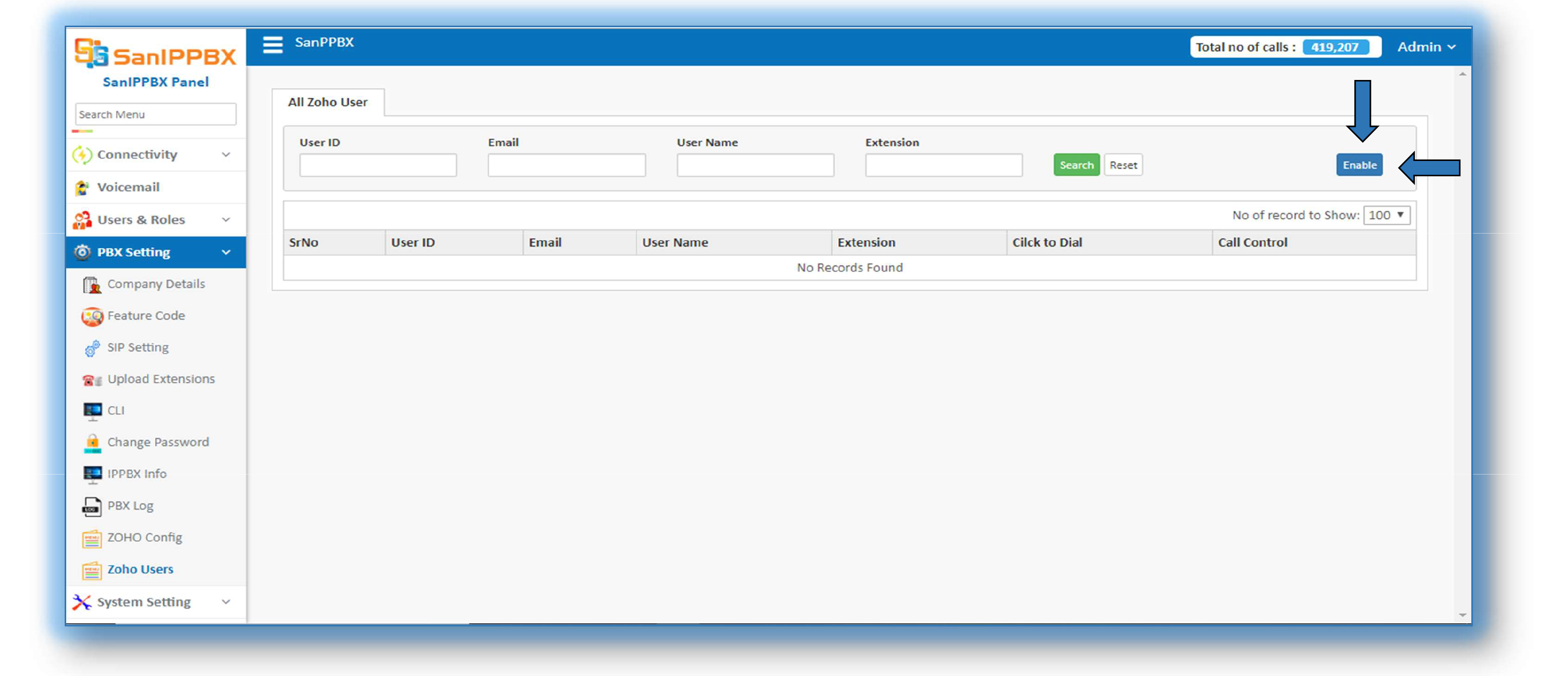Click the Connectivity lightning icon
The width and height of the screenshot is (1568, 676).
coord(82,155)
